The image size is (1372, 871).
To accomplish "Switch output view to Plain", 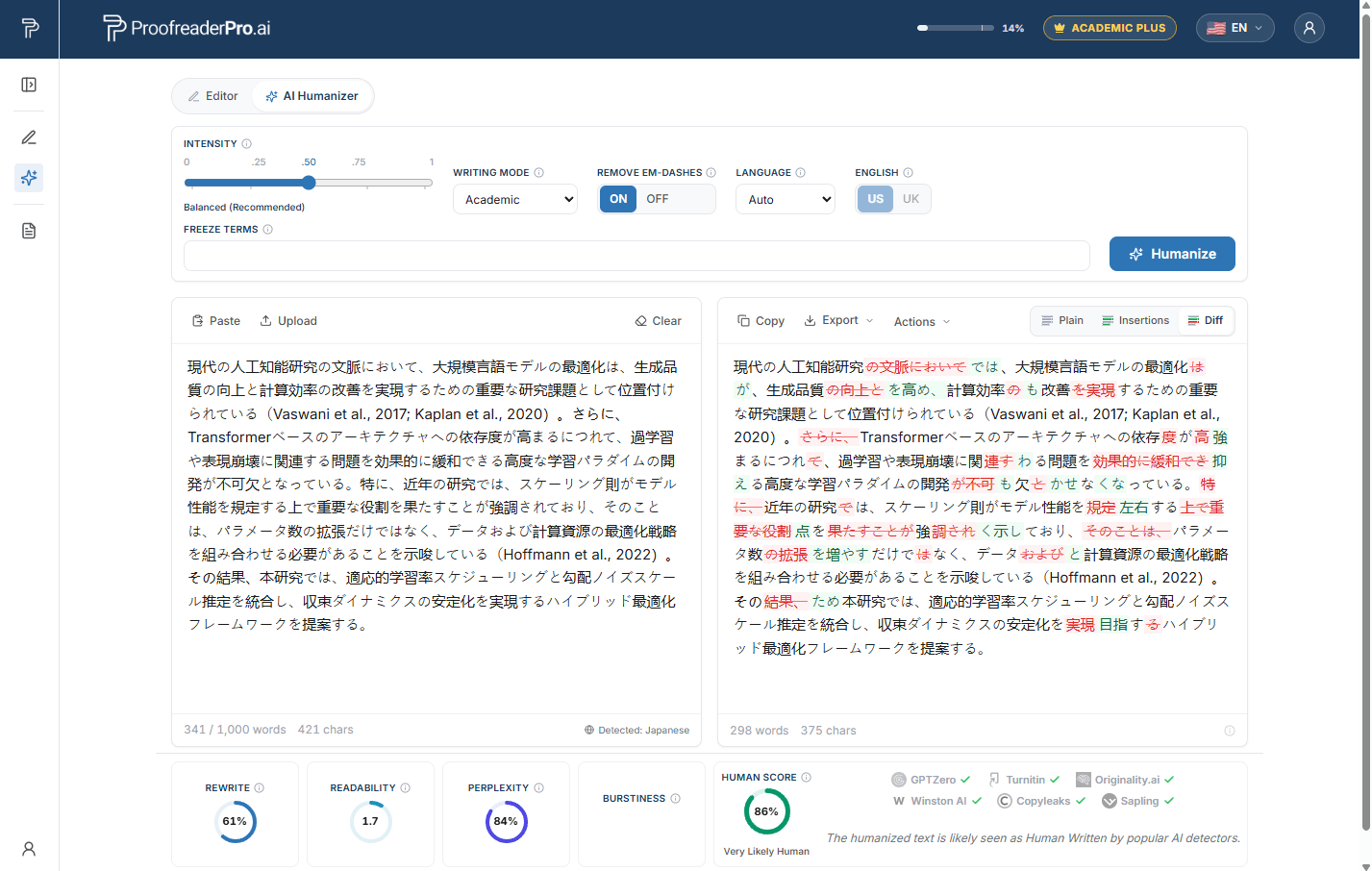I will click(x=1062, y=321).
